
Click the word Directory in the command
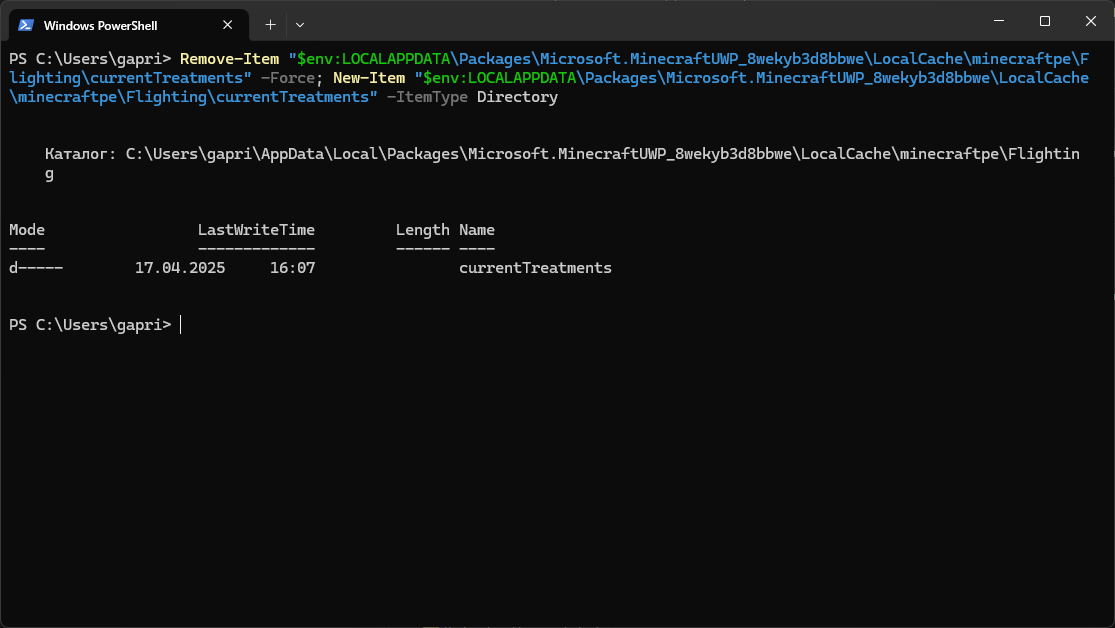[x=517, y=97]
